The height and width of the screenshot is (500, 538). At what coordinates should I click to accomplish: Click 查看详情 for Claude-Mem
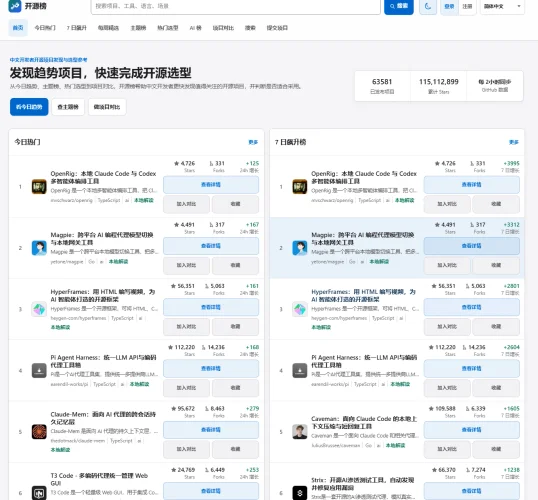211,430
